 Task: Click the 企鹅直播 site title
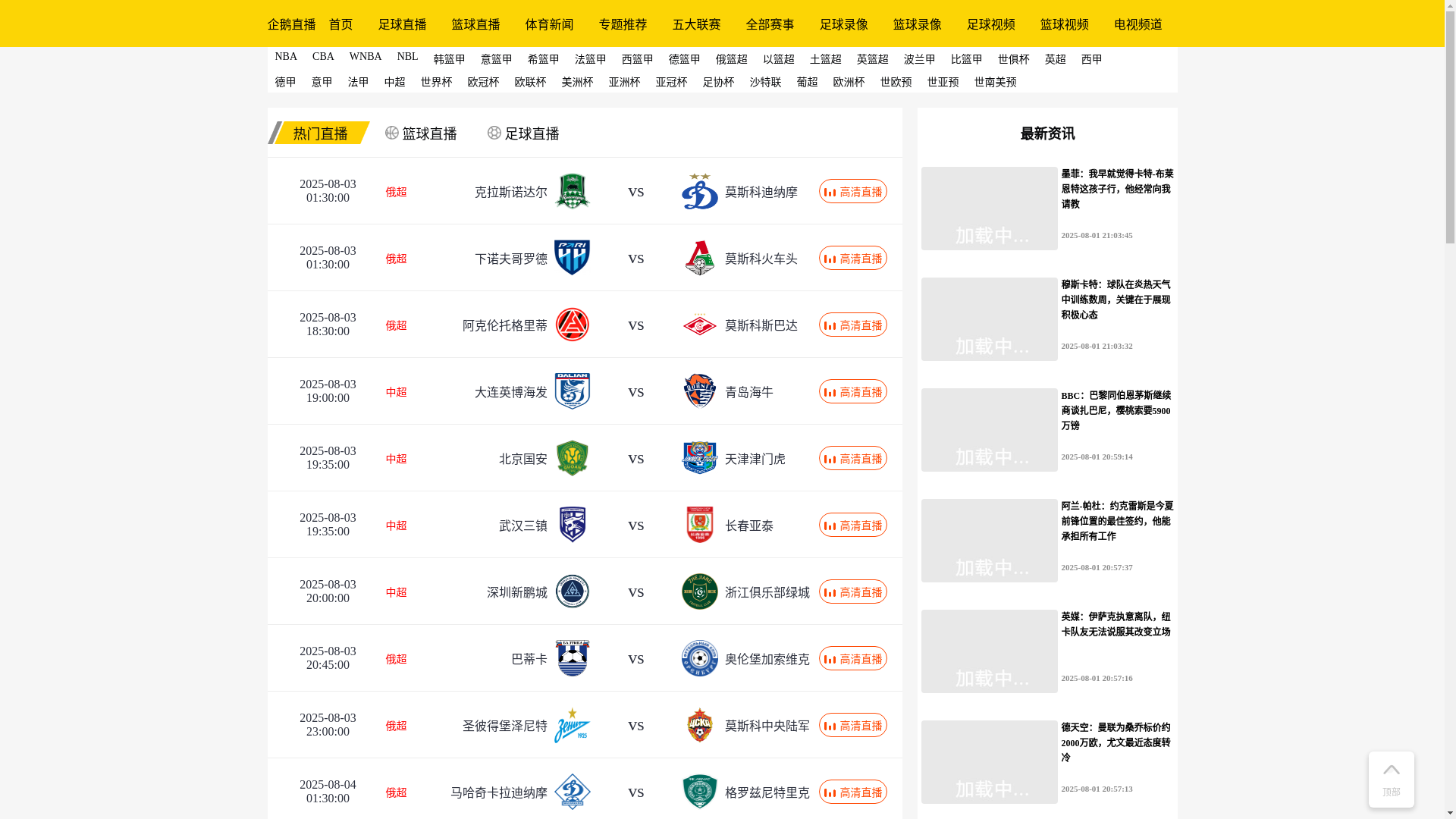(x=291, y=24)
